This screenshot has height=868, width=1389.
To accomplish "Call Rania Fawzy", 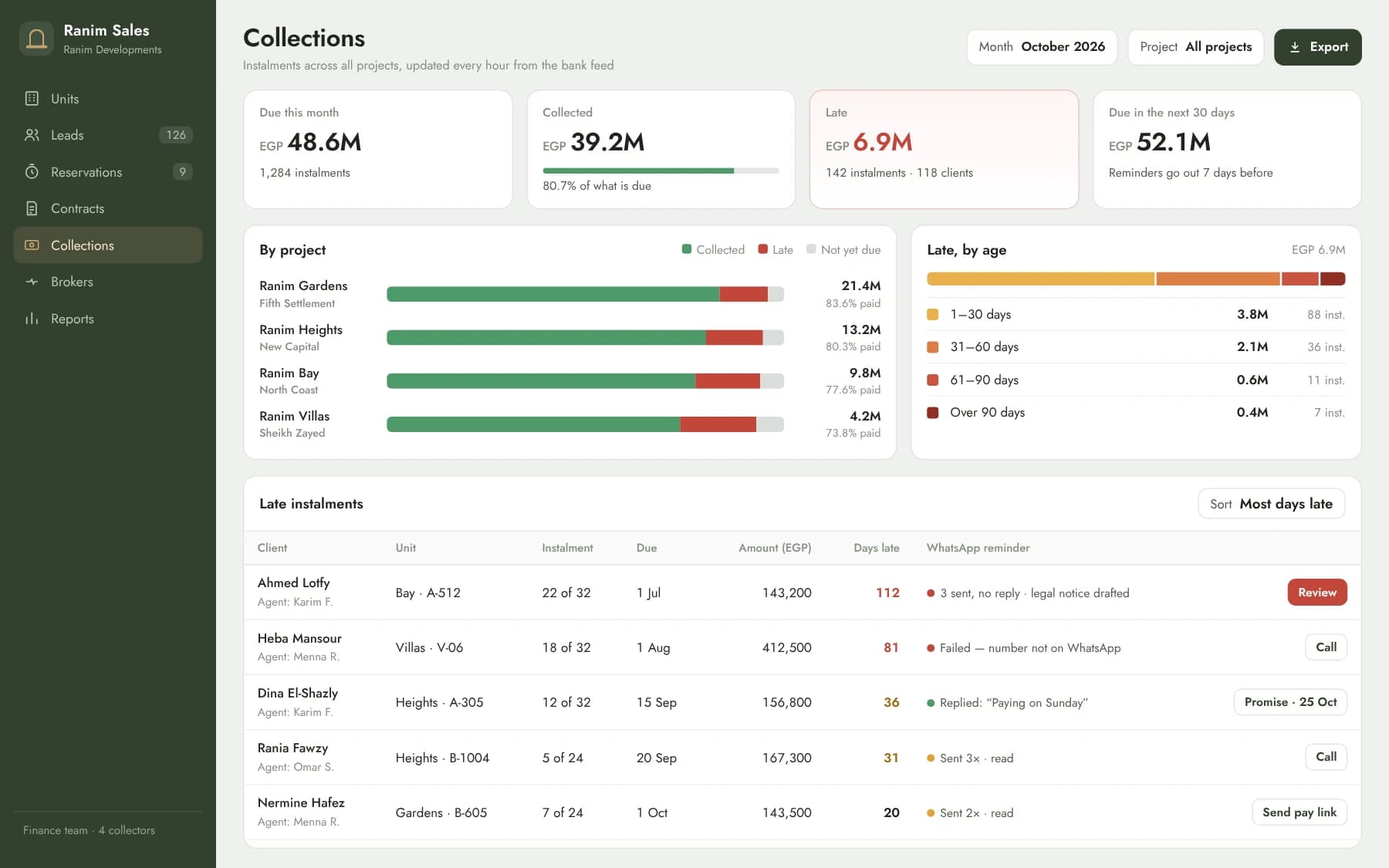I will [x=1326, y=757].
